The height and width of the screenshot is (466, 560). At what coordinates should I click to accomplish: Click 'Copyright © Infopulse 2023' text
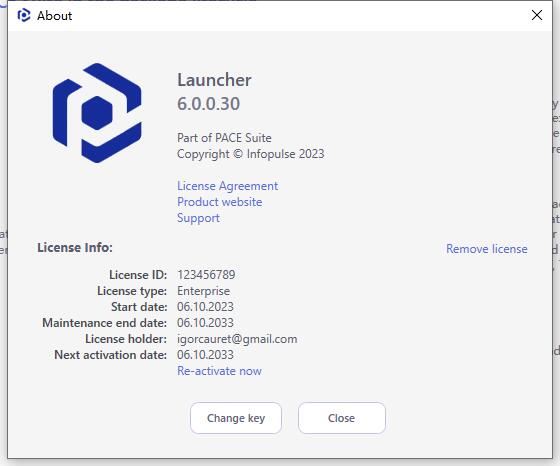click(x=251, y=154)
